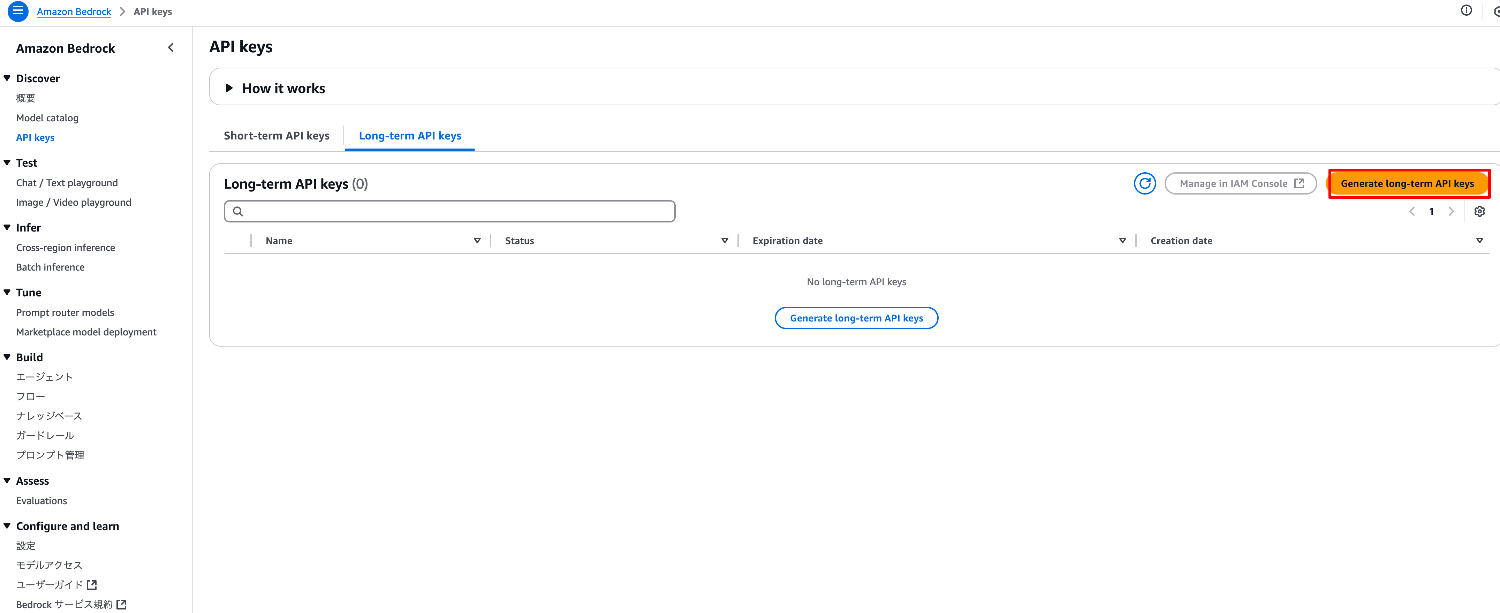The height and width of the screenshot is (613, 1500).
Task: Sort by Name column arrow
Action: click(x=477, y=241)
